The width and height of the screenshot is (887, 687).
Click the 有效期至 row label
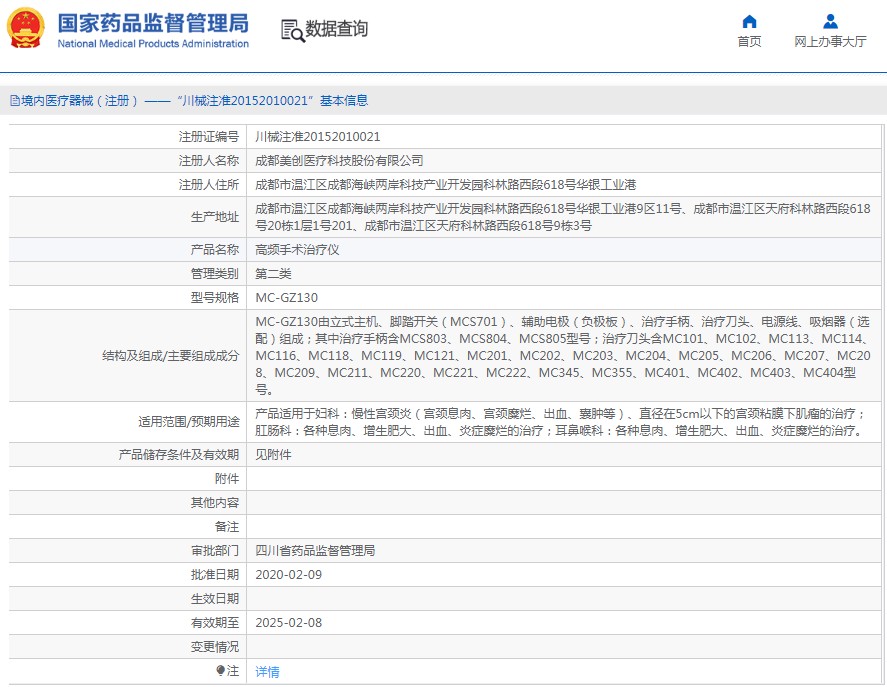pyautogui.click(x=215, y=622)
